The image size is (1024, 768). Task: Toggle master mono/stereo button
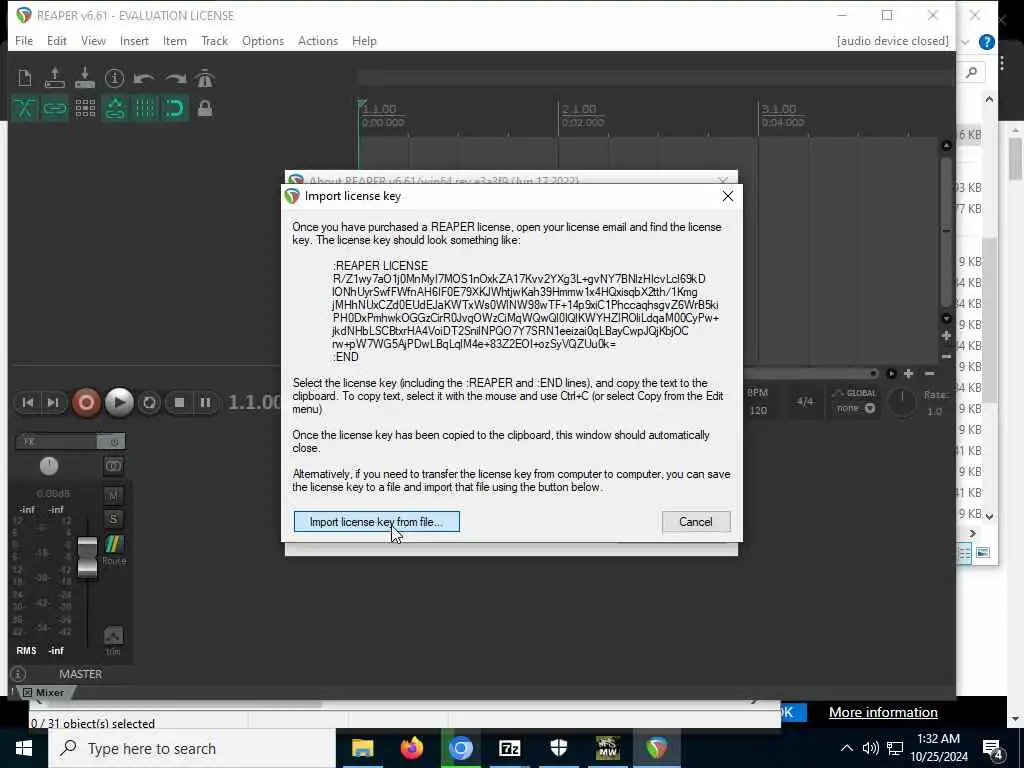(x=114, y=466)
